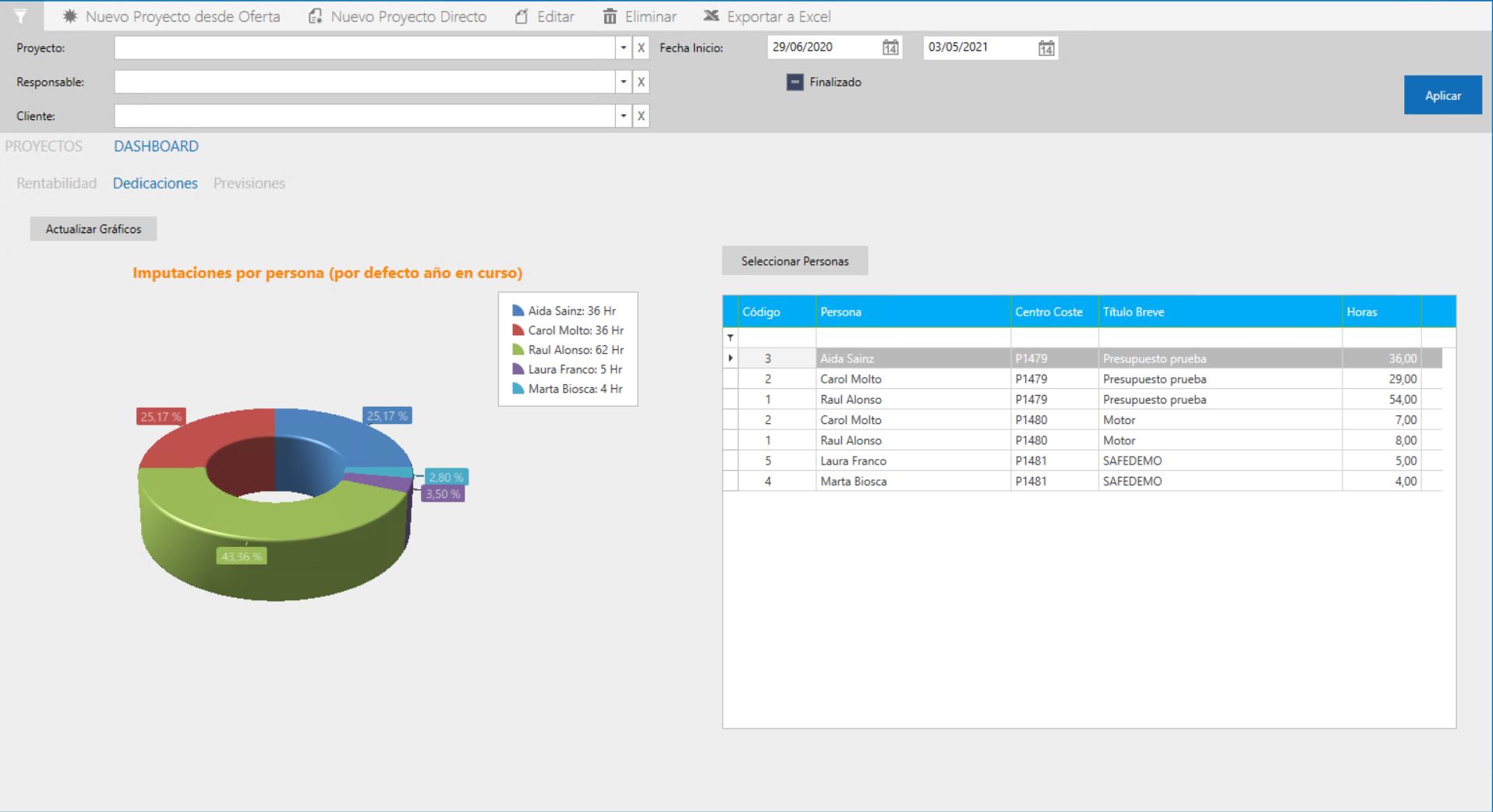
Task: Click the Eliminar trash icon
Action: click(x=610, y=16)
